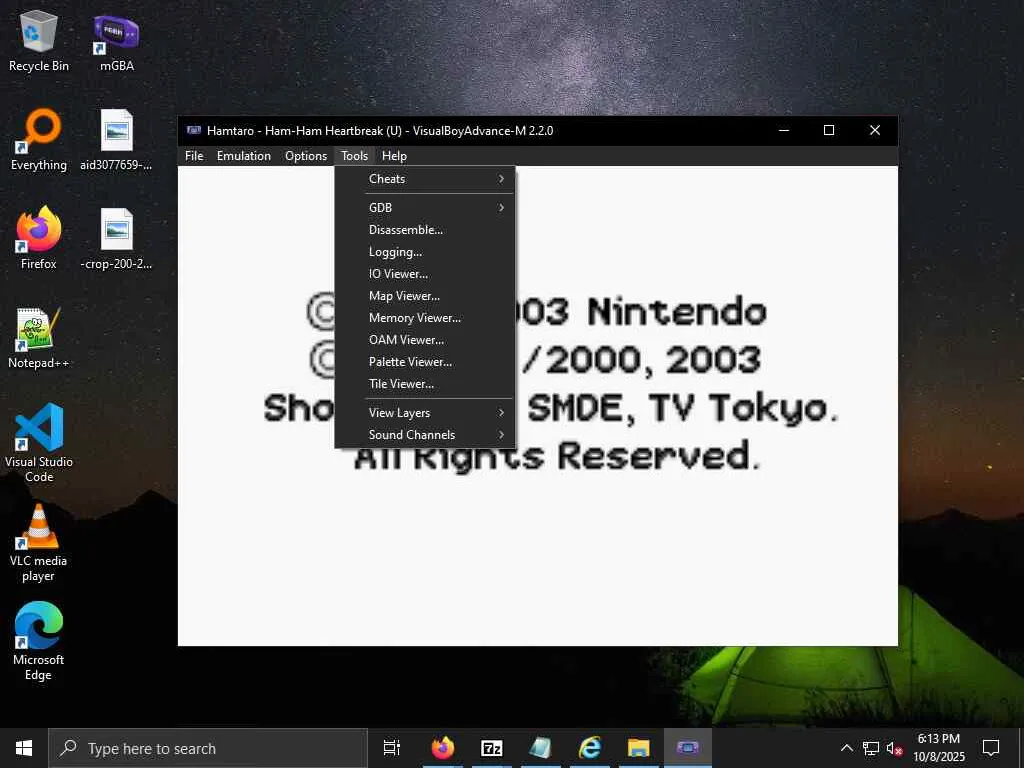Image resolution: width=1024 pixels, height=768 pixels.
Task: Open the IO Viewer tool
Action: point(424,274)
